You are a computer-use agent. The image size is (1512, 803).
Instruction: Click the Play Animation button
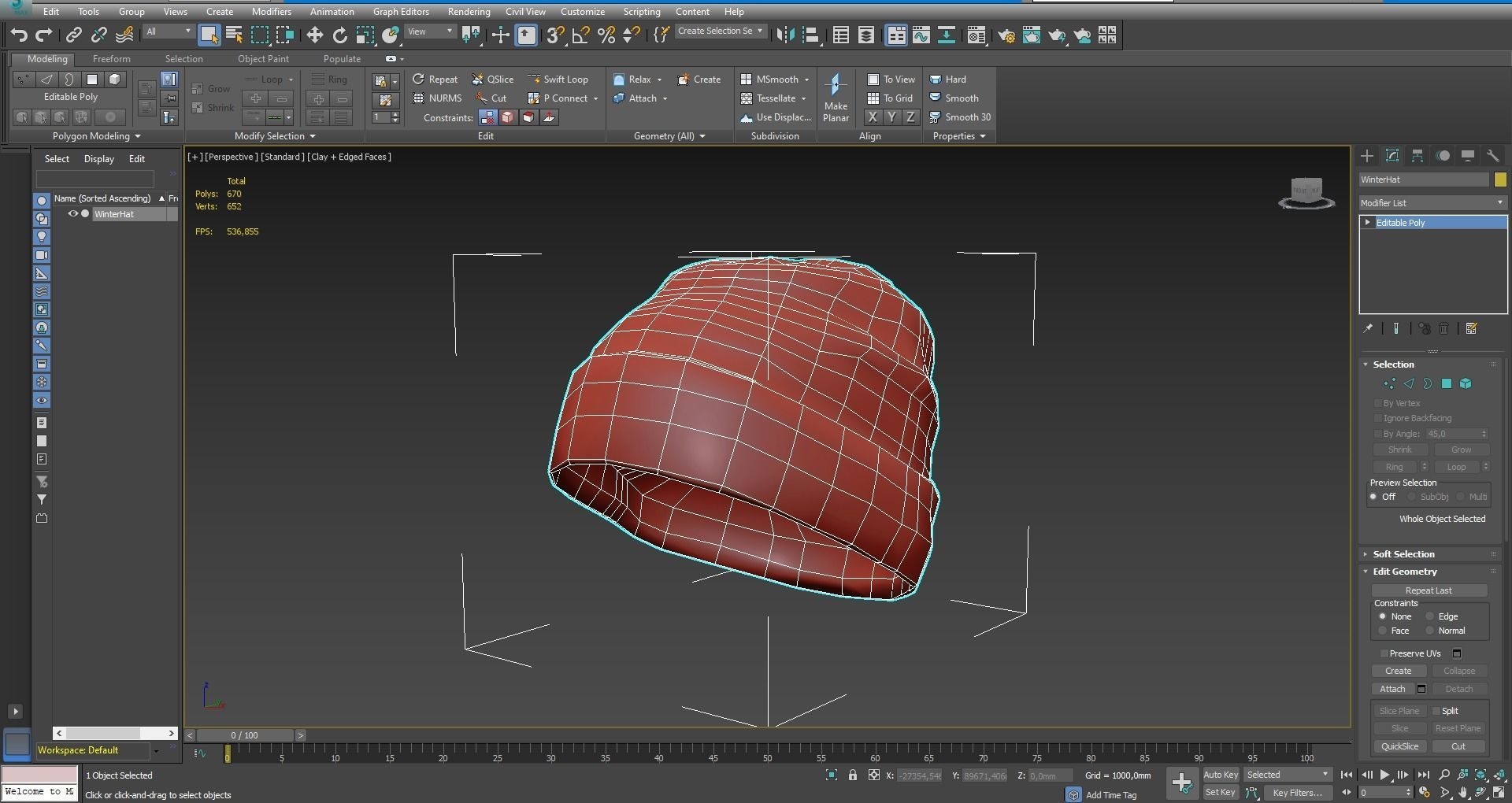click(x=1384, y=775)
